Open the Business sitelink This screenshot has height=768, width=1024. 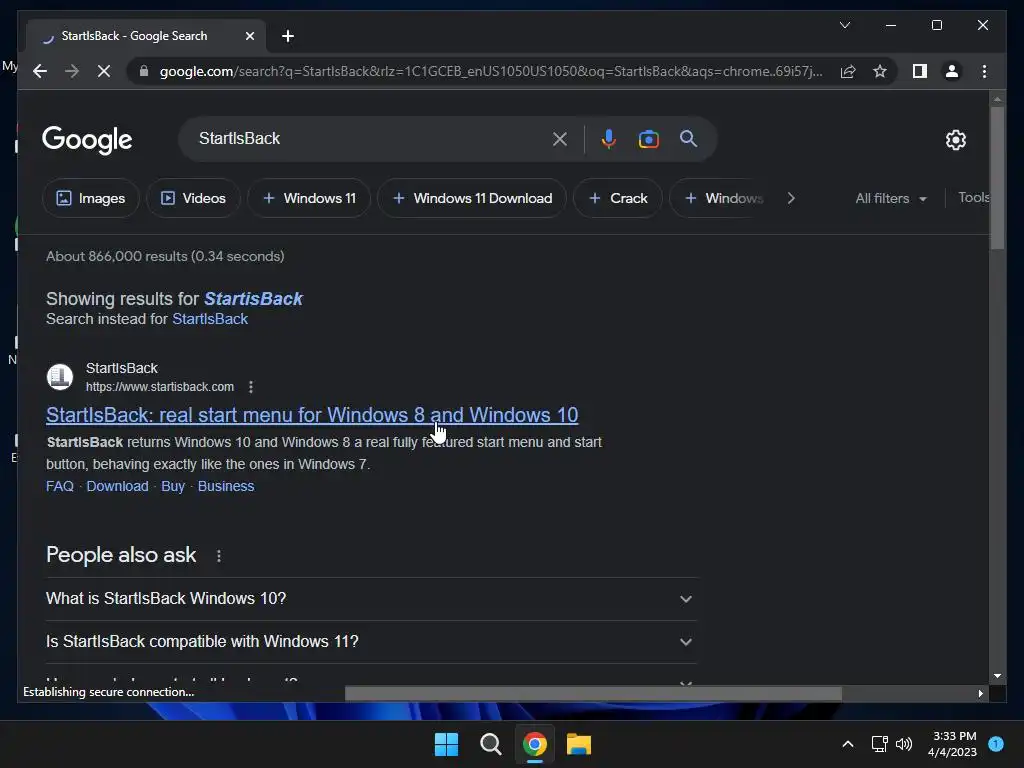pos(226,486)
